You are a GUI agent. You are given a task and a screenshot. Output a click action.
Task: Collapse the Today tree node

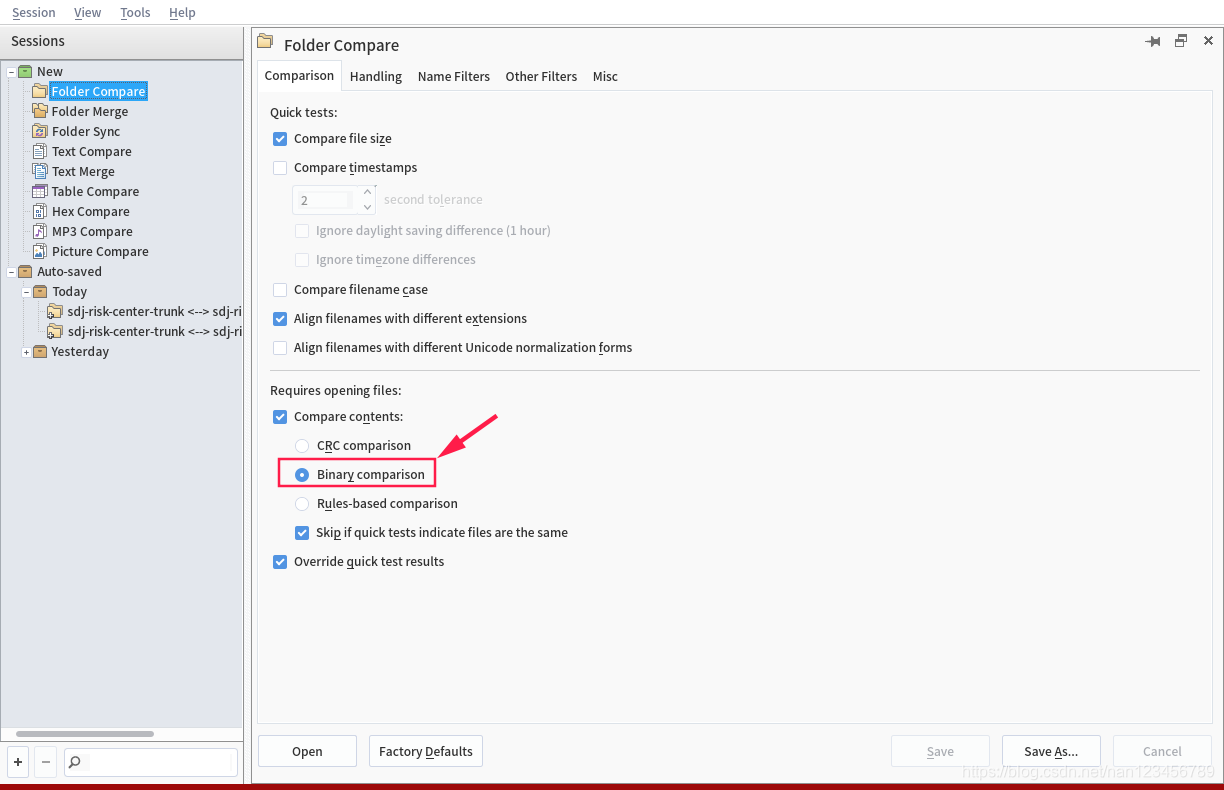pos(26,292)
